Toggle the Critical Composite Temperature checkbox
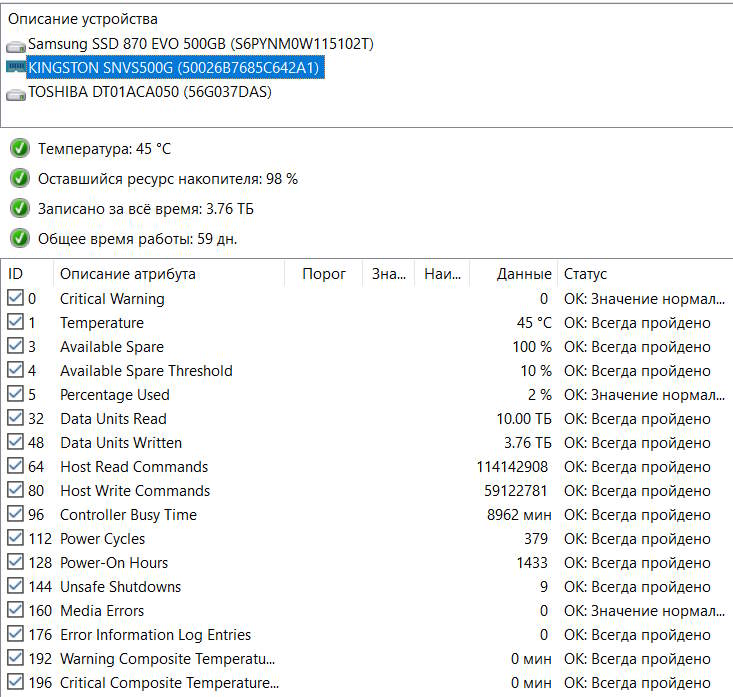Screen dimensions: 733x697 pos(15,682)
